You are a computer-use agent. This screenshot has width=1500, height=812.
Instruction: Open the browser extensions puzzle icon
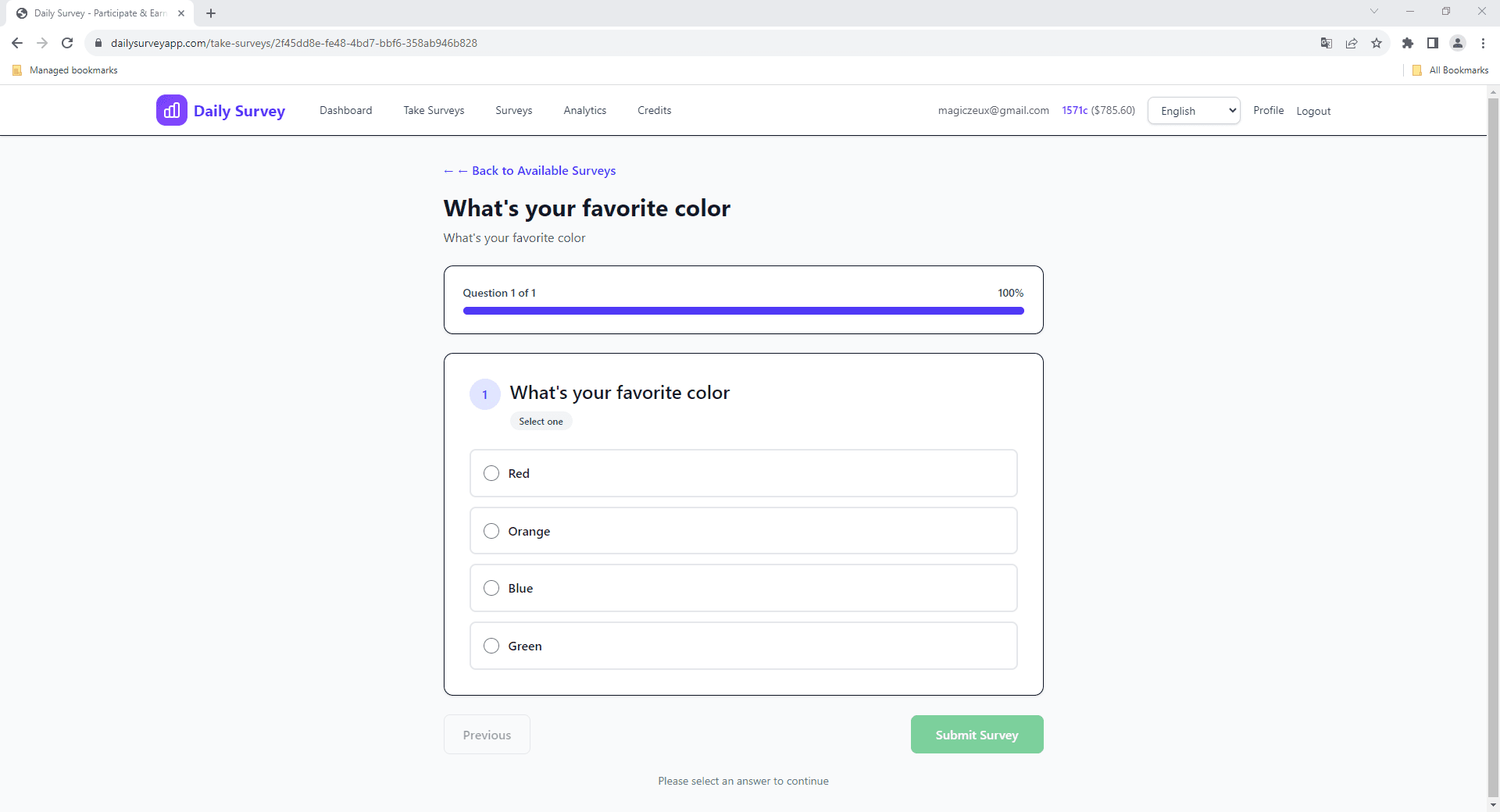pyautogui.click(x=1409, y=43)
